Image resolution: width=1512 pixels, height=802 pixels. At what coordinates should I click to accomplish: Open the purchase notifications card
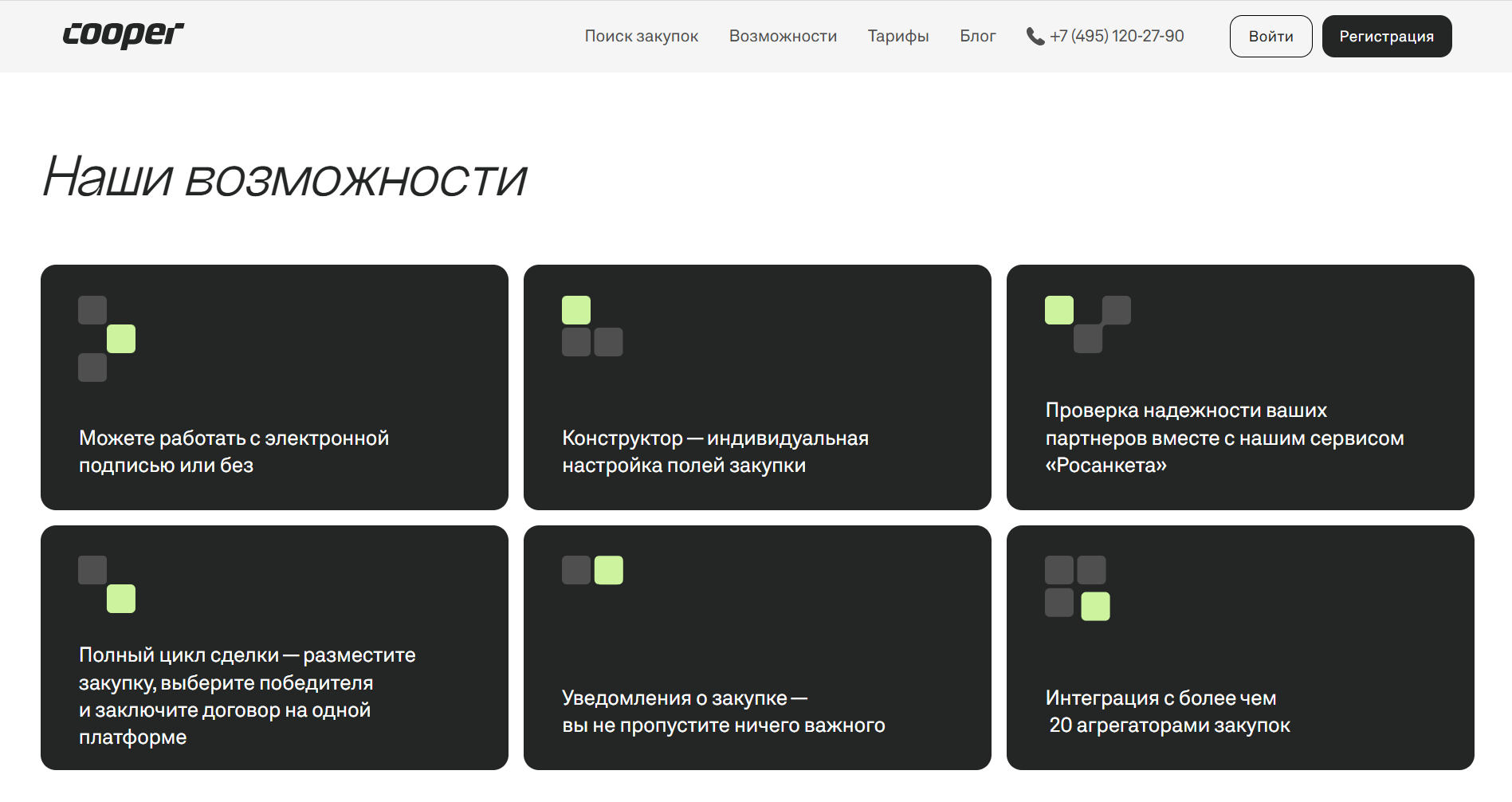757,647
